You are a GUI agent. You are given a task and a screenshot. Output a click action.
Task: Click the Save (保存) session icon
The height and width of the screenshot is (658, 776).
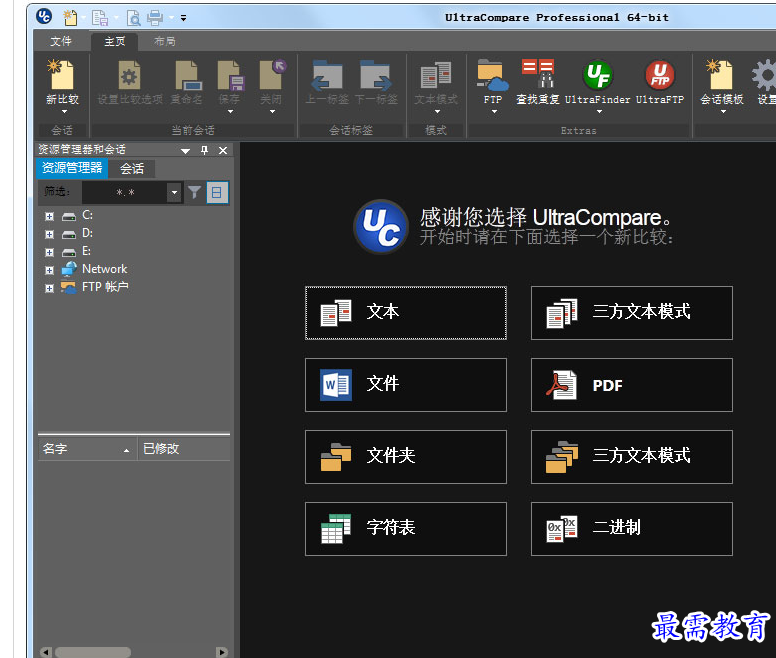(x=230, y=75)
